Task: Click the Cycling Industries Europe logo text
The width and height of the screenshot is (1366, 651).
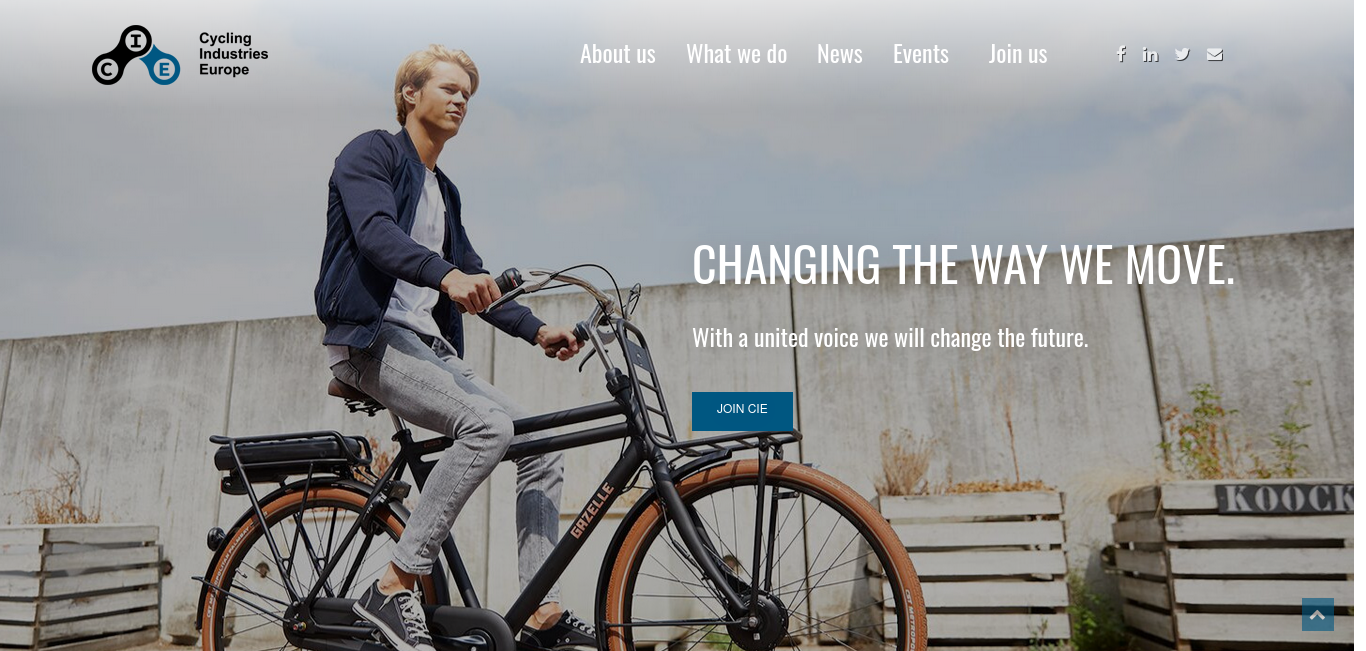Action: [x=234, y=54]
